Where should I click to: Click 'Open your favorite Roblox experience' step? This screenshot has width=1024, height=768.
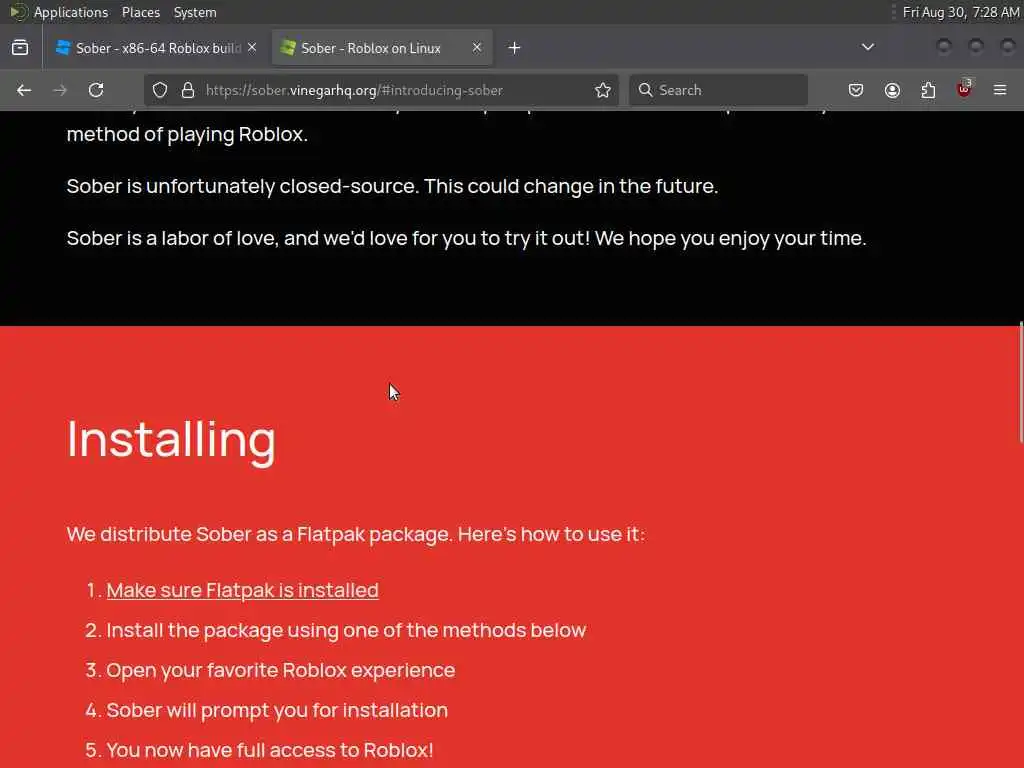[x=281, y=670]
